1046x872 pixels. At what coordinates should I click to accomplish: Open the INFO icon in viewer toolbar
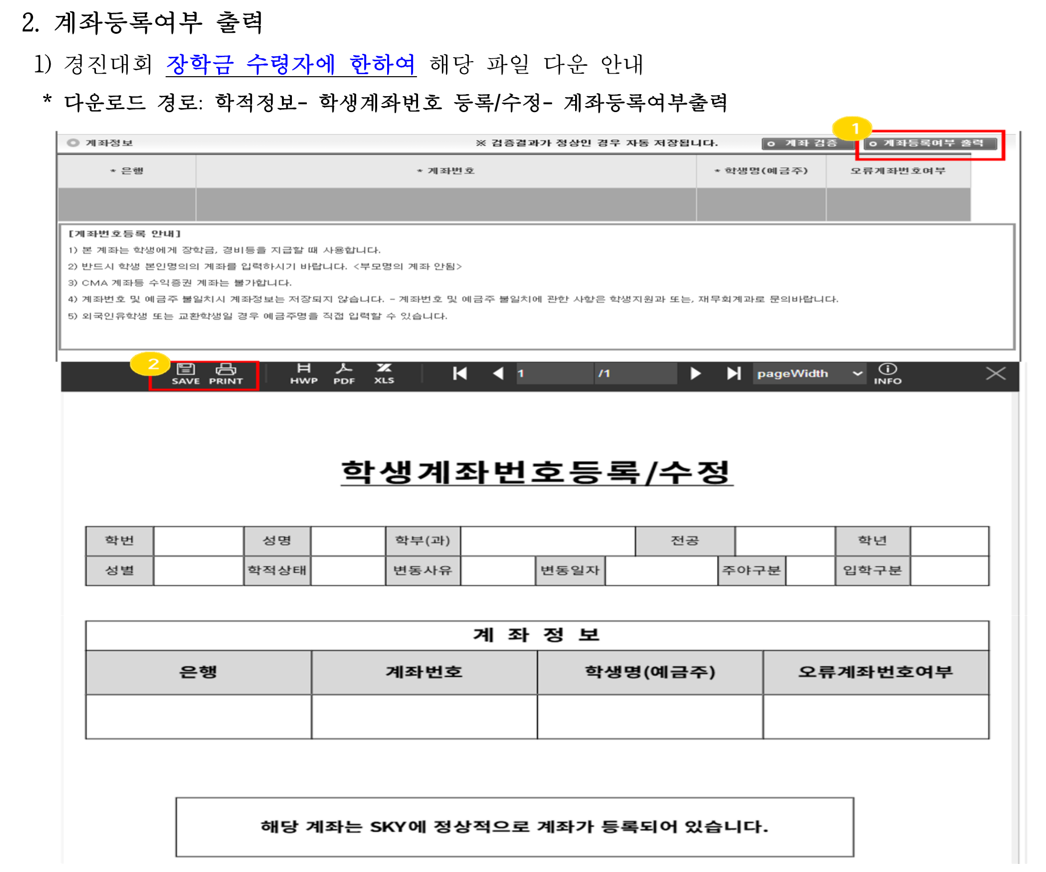[x=887, y=374]
